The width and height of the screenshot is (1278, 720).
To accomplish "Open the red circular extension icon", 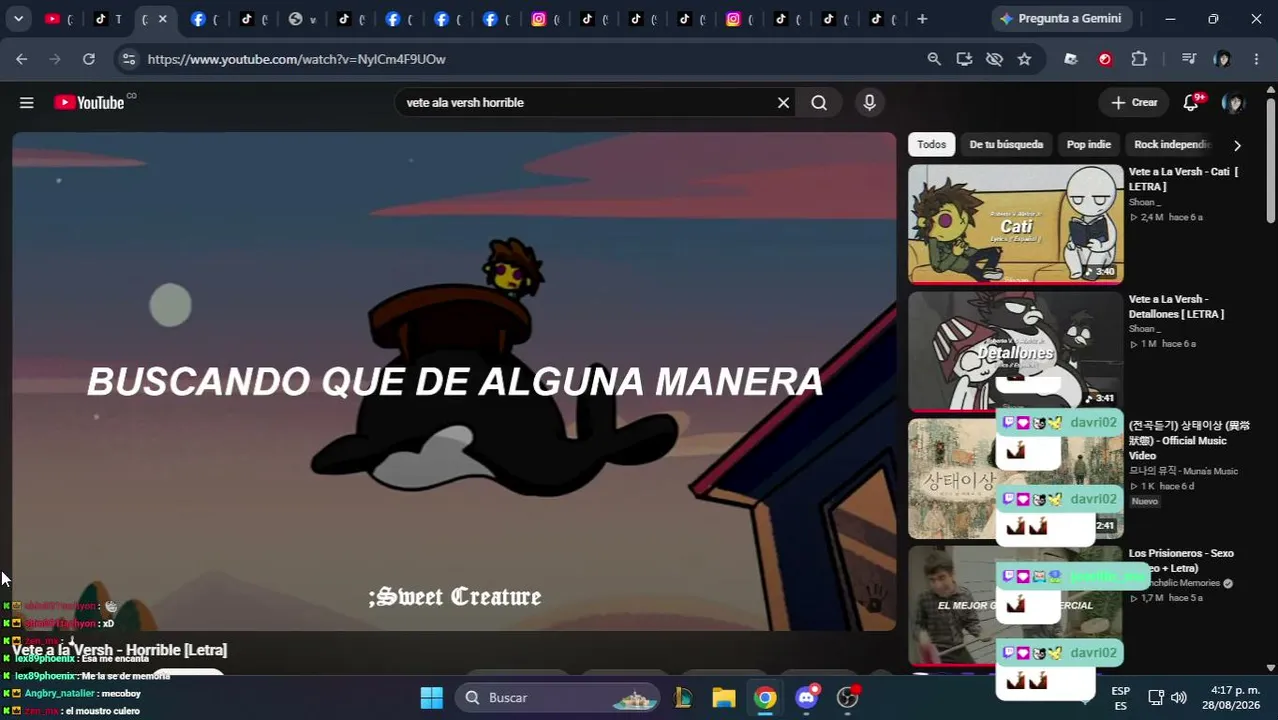I will pos(1105,59).
